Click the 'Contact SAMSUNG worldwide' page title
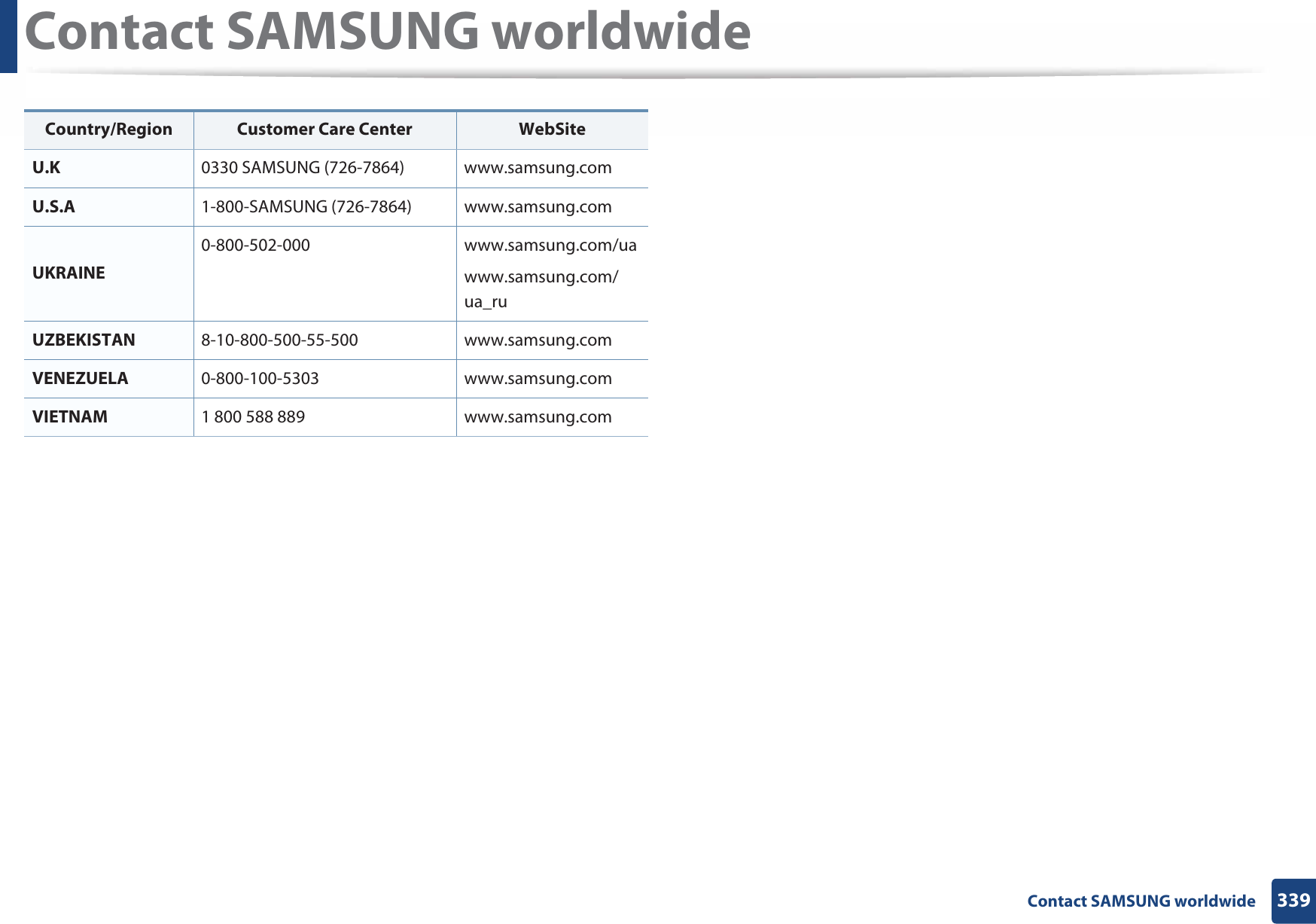 click(388, 32)
